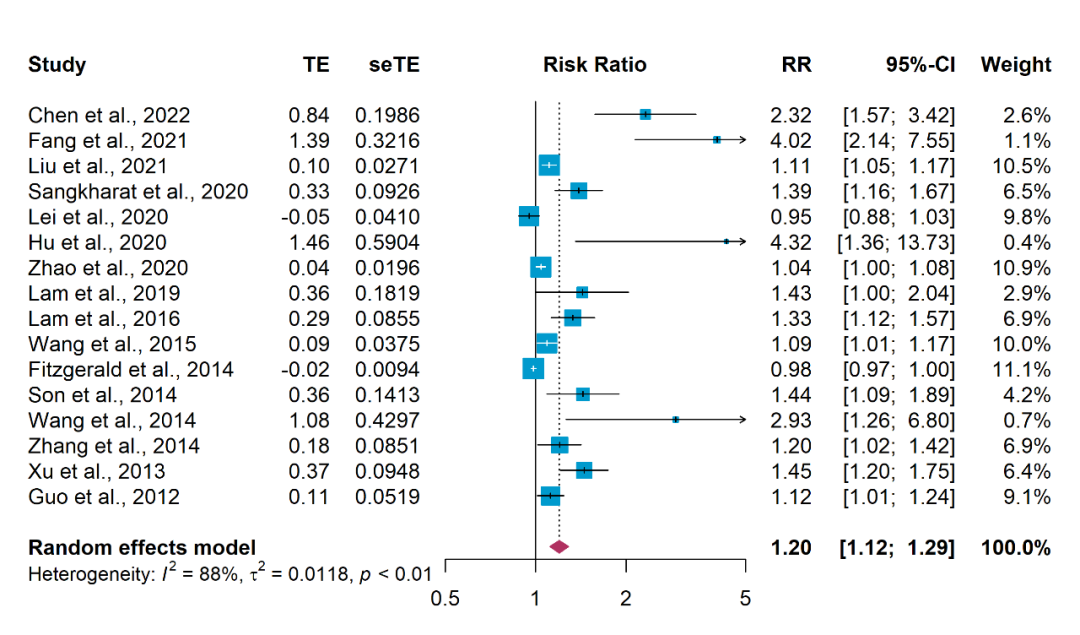The height and width of the screenshot is (635, 1080).
Task: Click the Risk Ratio plot heading
Action: (x=595, y=66)
